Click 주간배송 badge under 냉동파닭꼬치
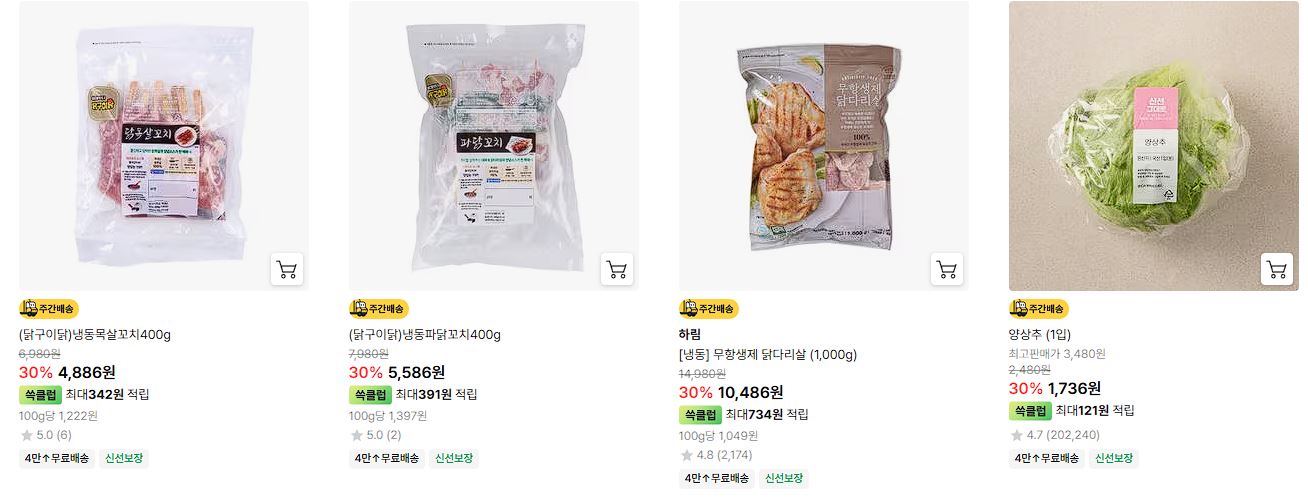This screenshot has height=498, width=1308. (379, 309)
